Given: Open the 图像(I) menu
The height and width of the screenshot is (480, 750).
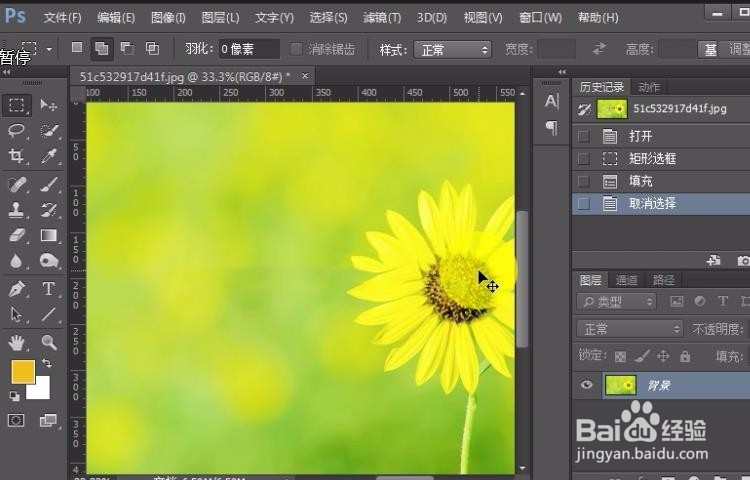Looking at the screenshot, I should [168, 18].
